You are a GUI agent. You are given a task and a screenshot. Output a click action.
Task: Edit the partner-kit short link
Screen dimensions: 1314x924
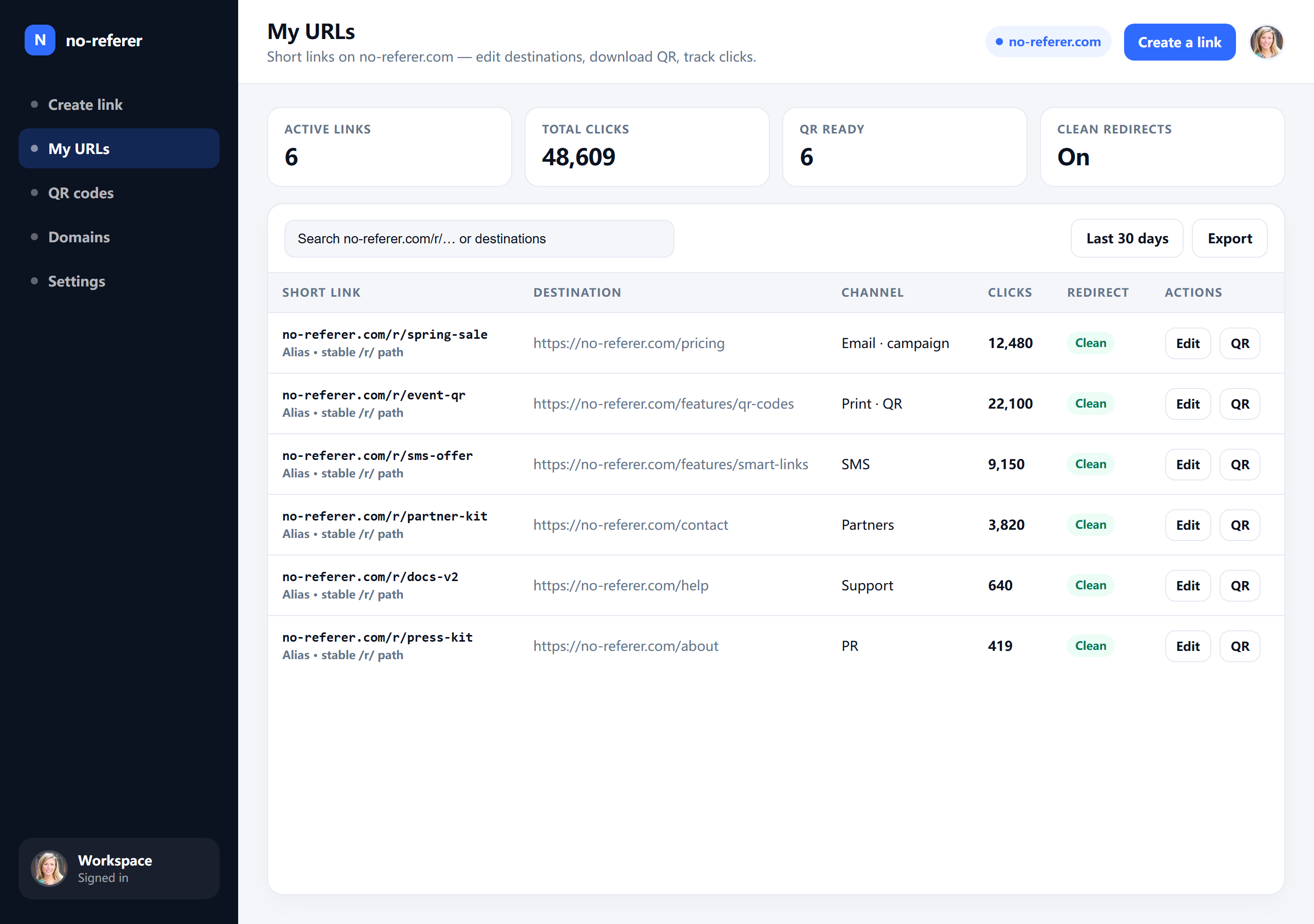(x=1188, y=525)
